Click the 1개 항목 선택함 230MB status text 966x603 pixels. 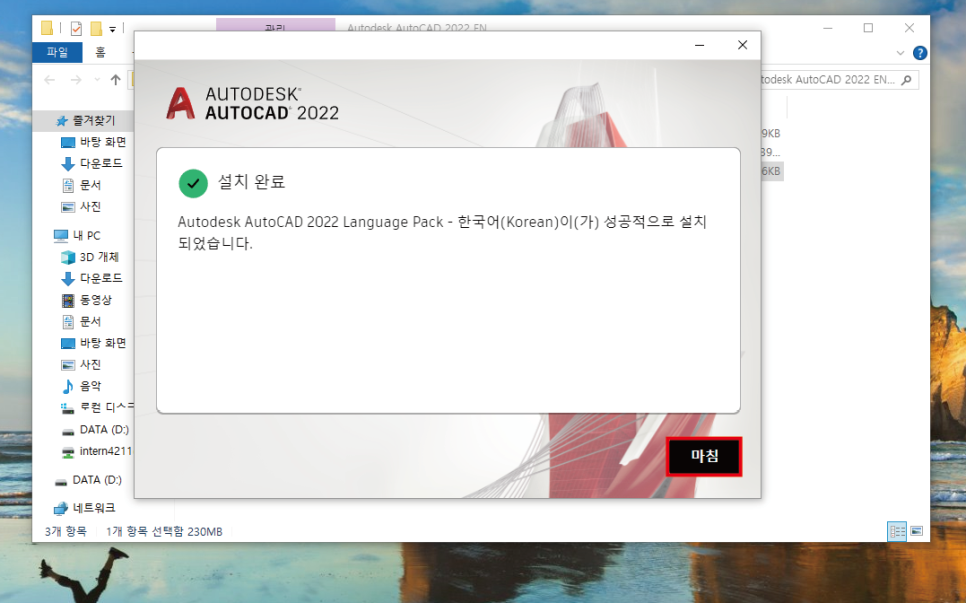click(x=164, y=532)
